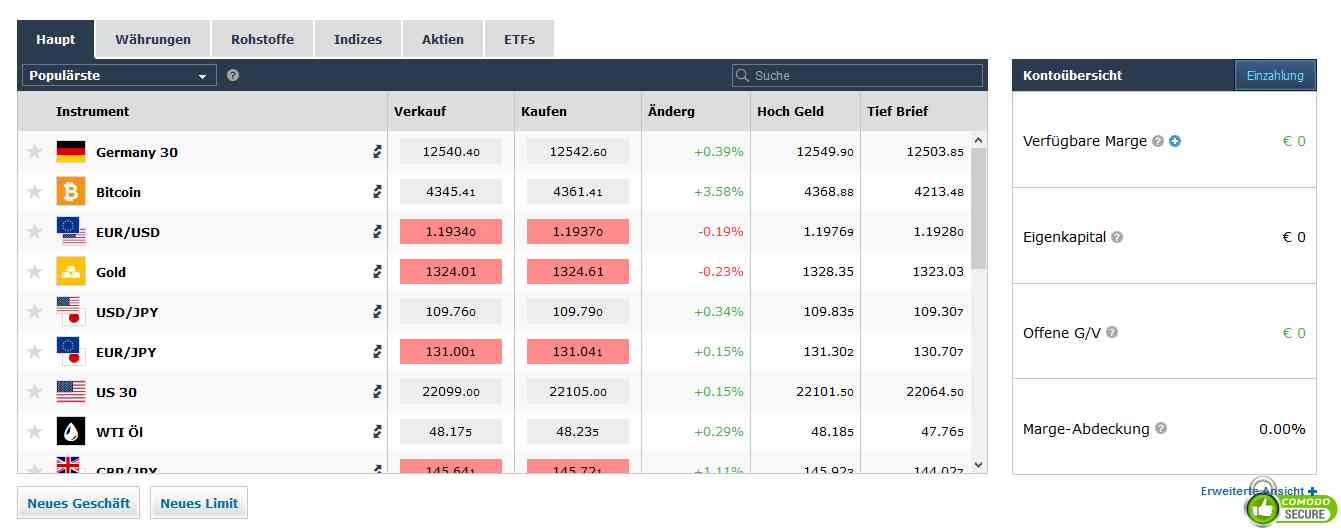Open chart icon for EUR/JPY

pyautogui.click(x=377, y=352)
